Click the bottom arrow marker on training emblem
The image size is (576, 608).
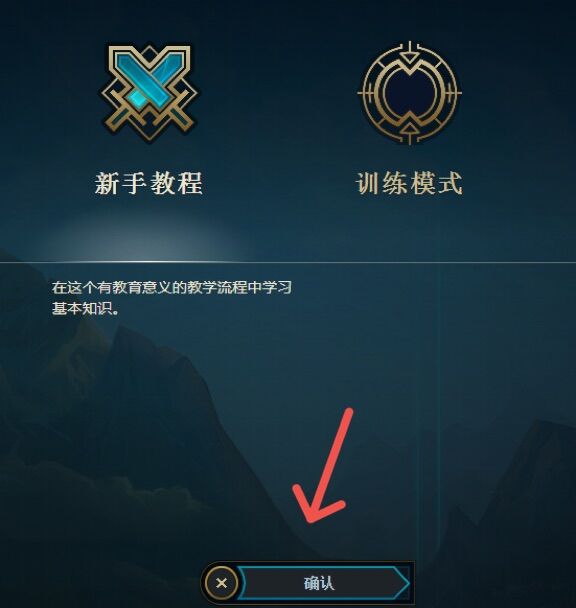point(410,132)
